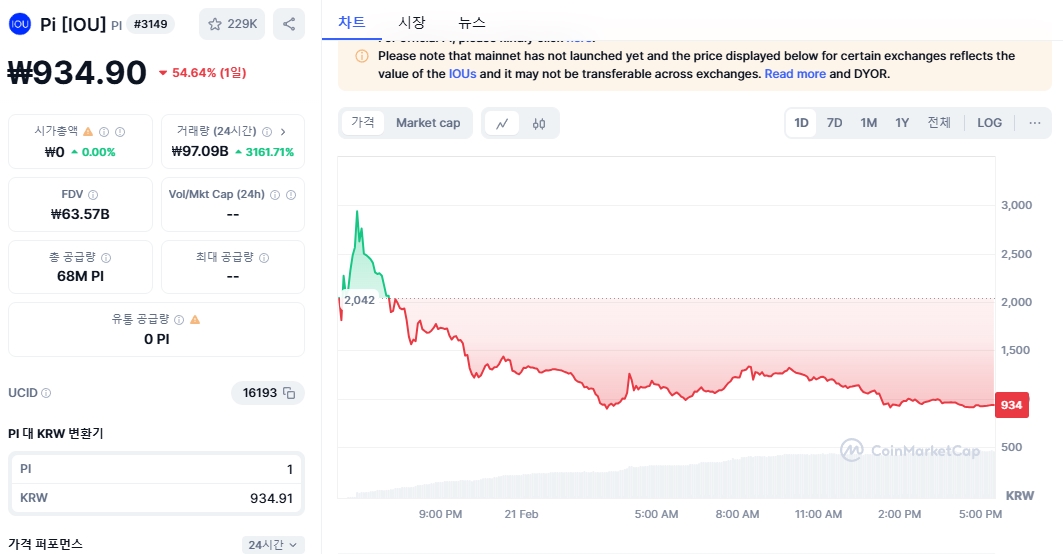Click the 21 Feb axis date label

click(x=521, y=514)
